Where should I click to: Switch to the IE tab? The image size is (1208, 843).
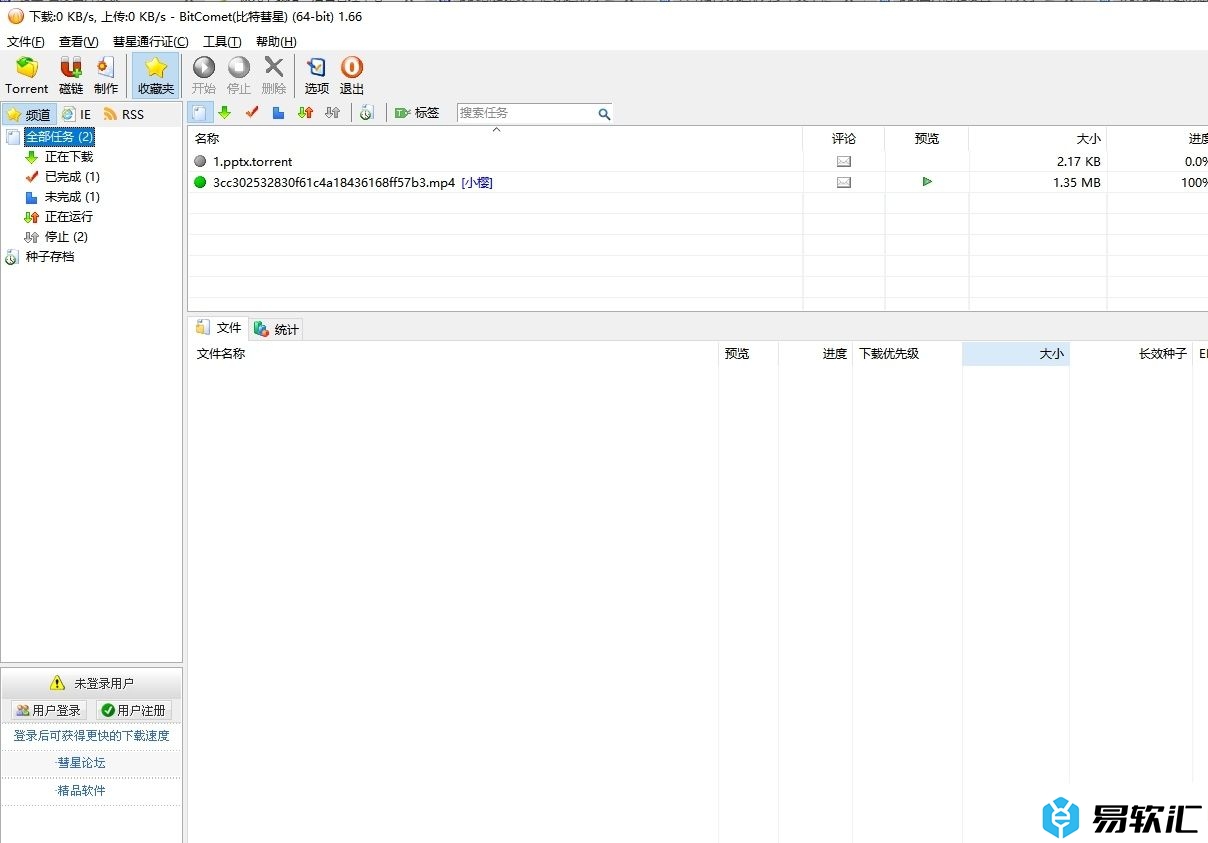coord(77,114)
